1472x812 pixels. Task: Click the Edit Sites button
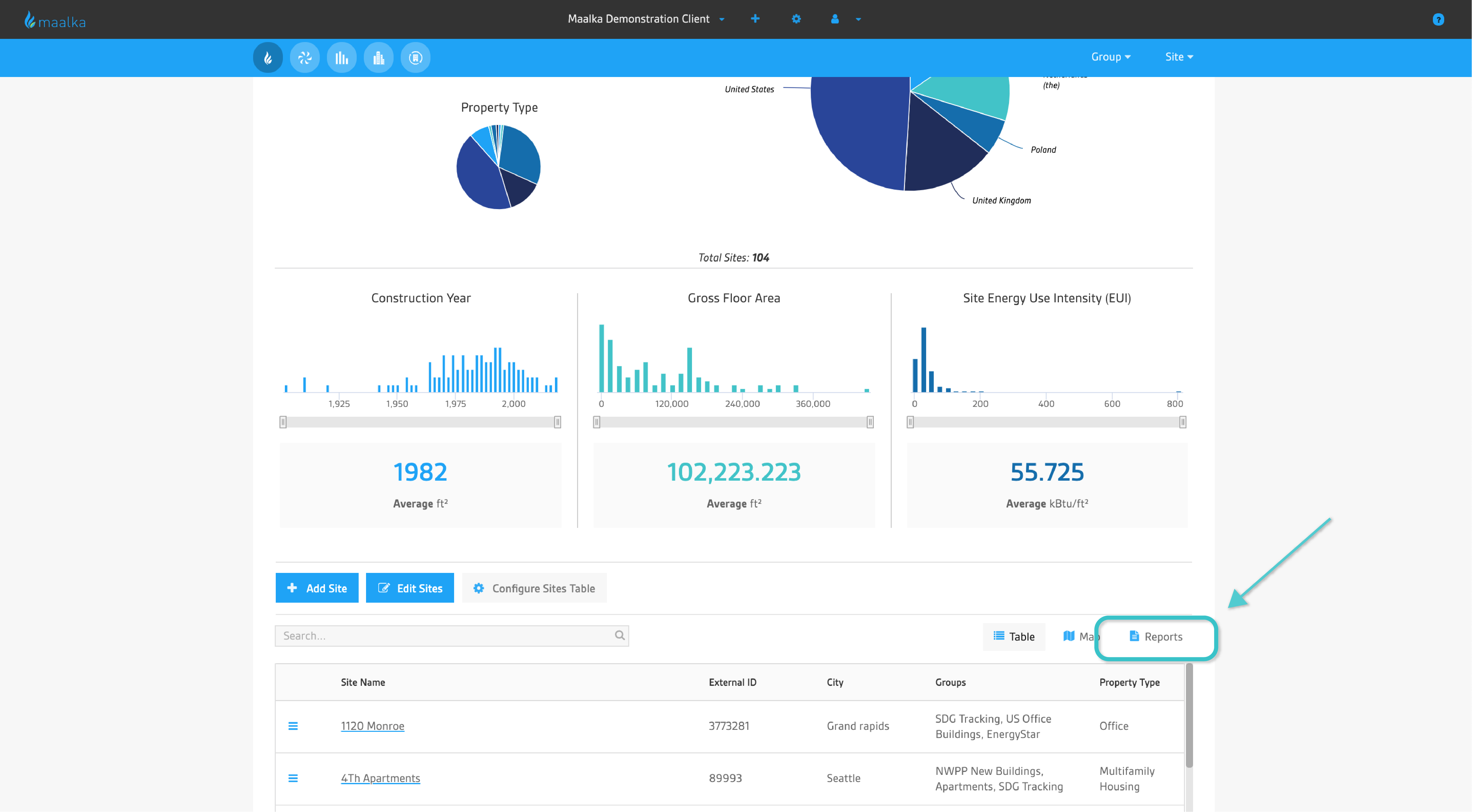tap(410, 588)
